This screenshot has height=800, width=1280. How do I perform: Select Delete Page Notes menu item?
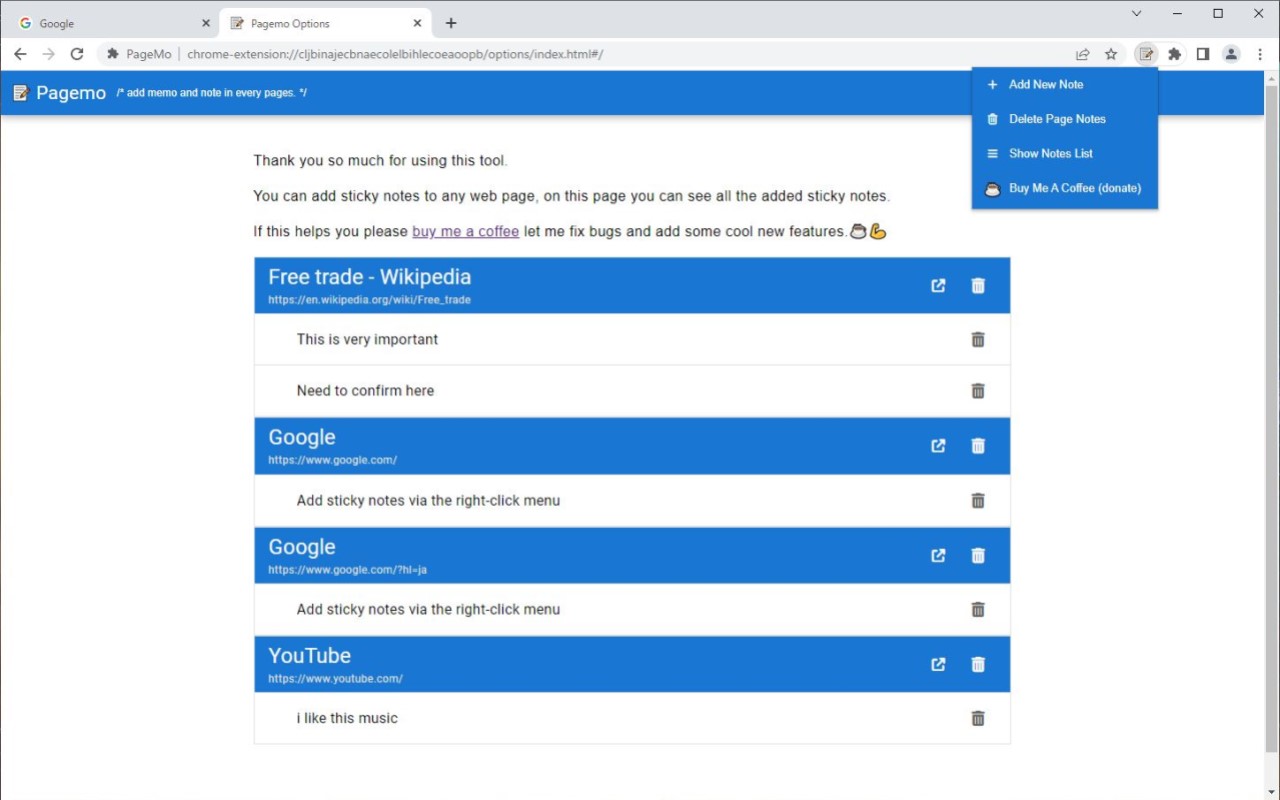[x=1065, y=119]
